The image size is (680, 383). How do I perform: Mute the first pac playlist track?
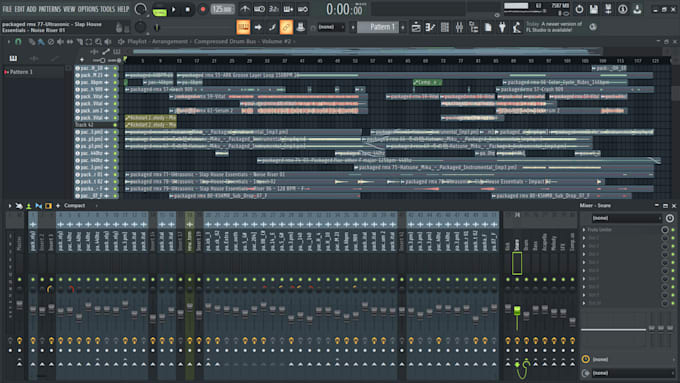pos(115,68)
